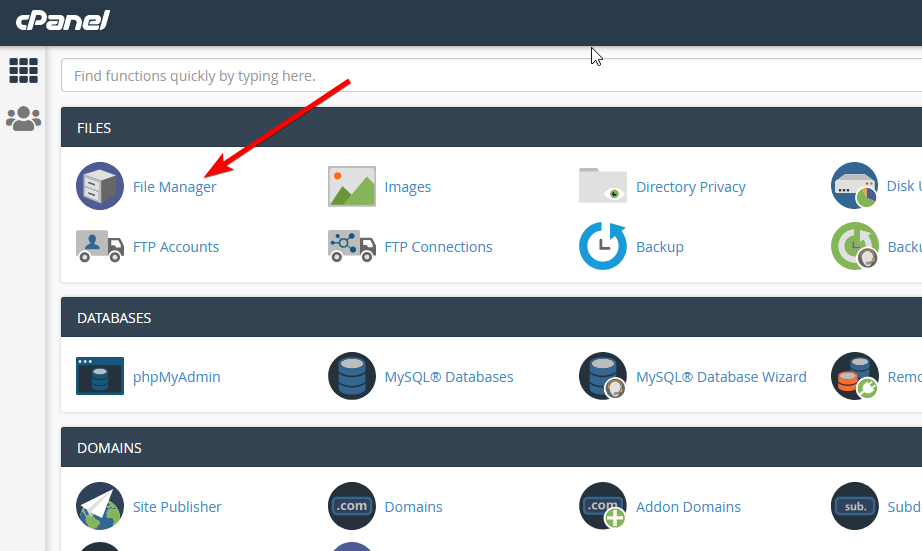
Task: Click the File Manager cabinet icon
Action: tap(100, 186)
